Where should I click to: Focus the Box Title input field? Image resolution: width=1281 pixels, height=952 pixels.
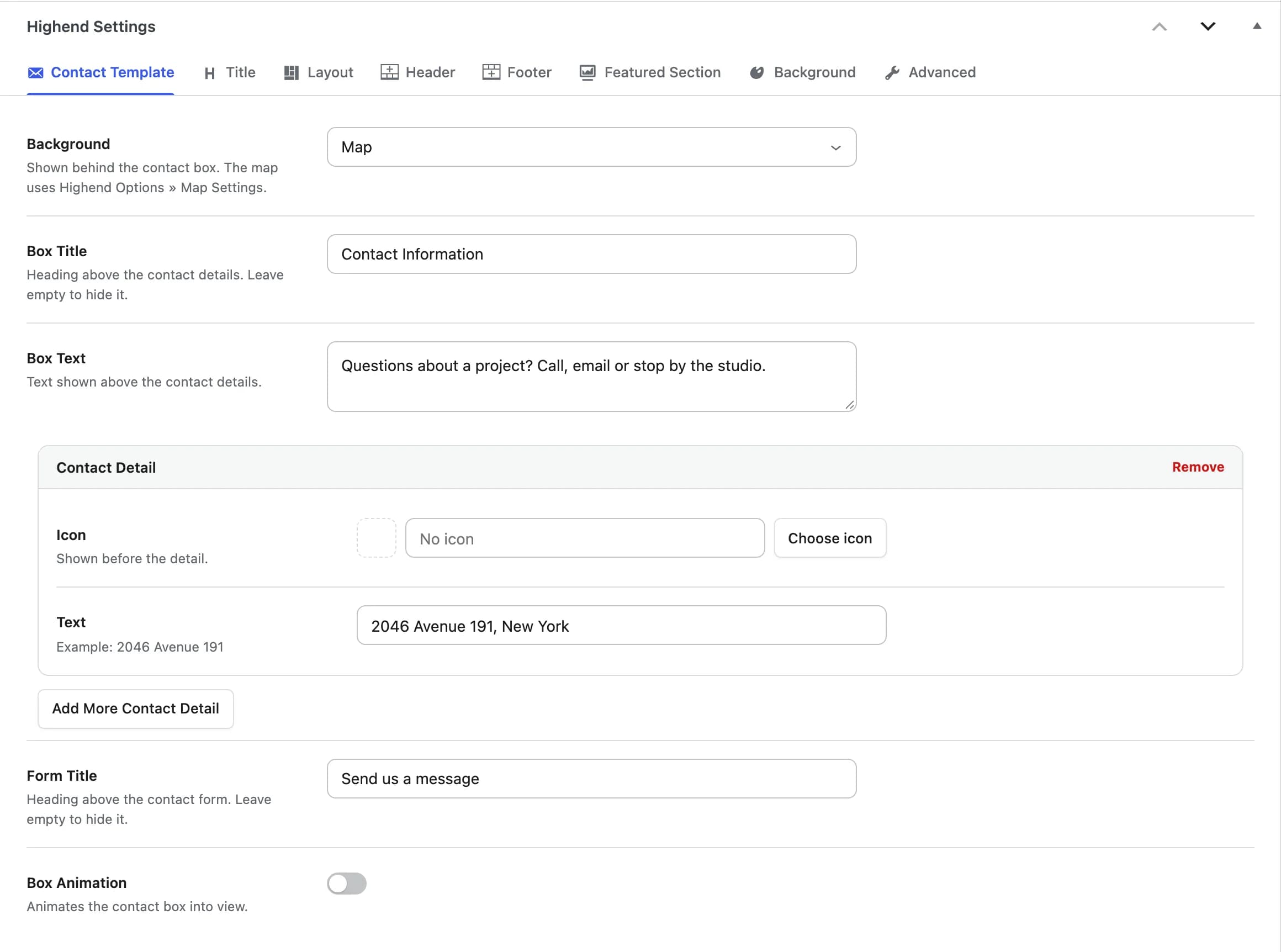click(x=591, y=254)
